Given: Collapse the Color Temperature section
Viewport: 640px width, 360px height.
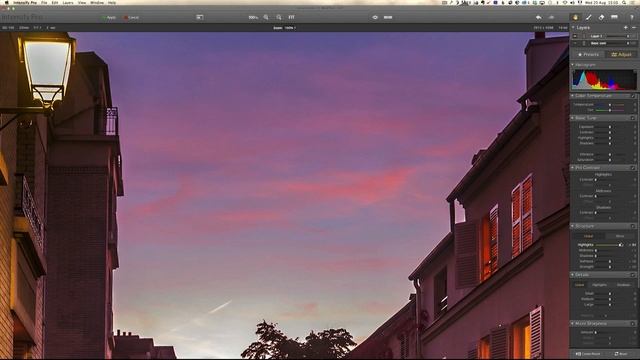Looking at the screenshot, I should (573, 96).
